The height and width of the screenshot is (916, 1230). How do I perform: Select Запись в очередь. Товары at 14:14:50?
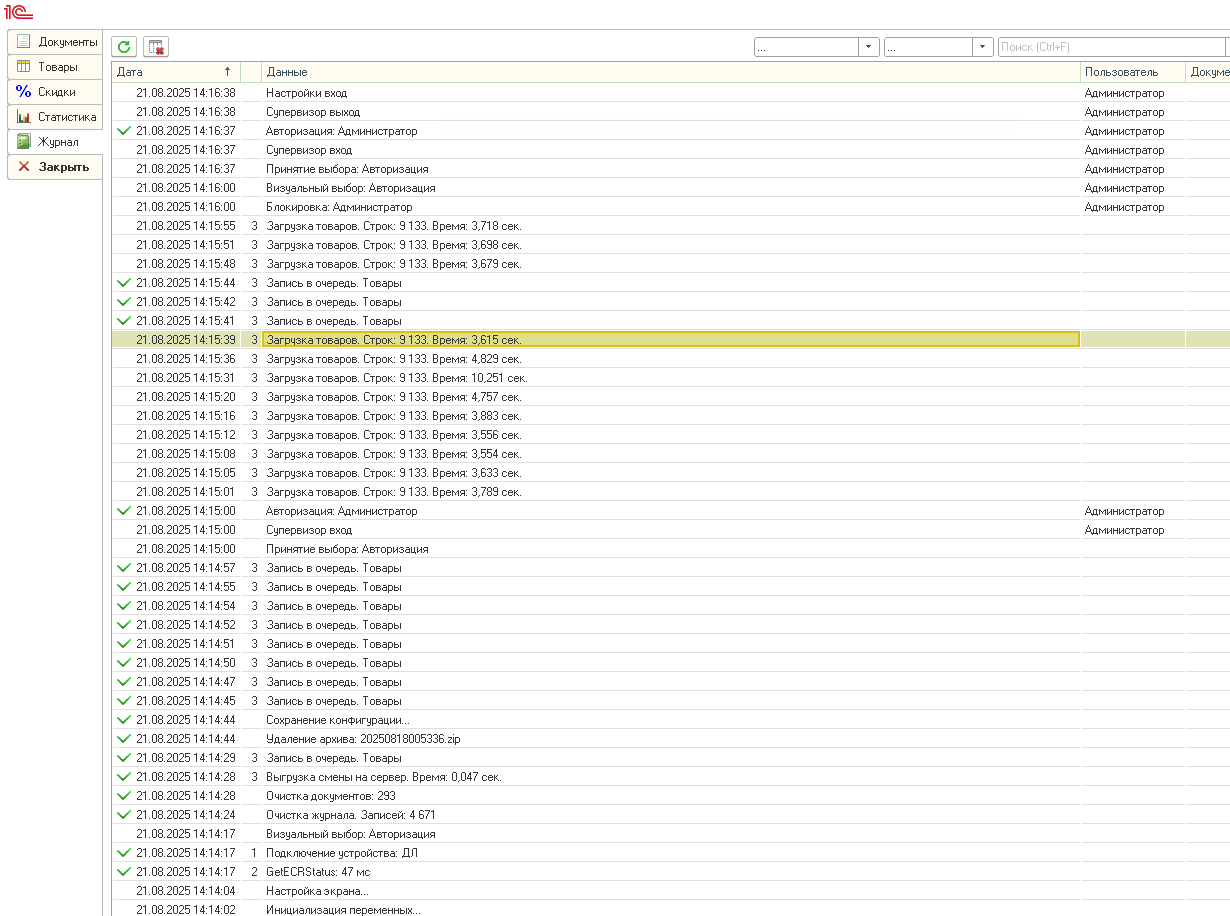(x=670, y=663)
